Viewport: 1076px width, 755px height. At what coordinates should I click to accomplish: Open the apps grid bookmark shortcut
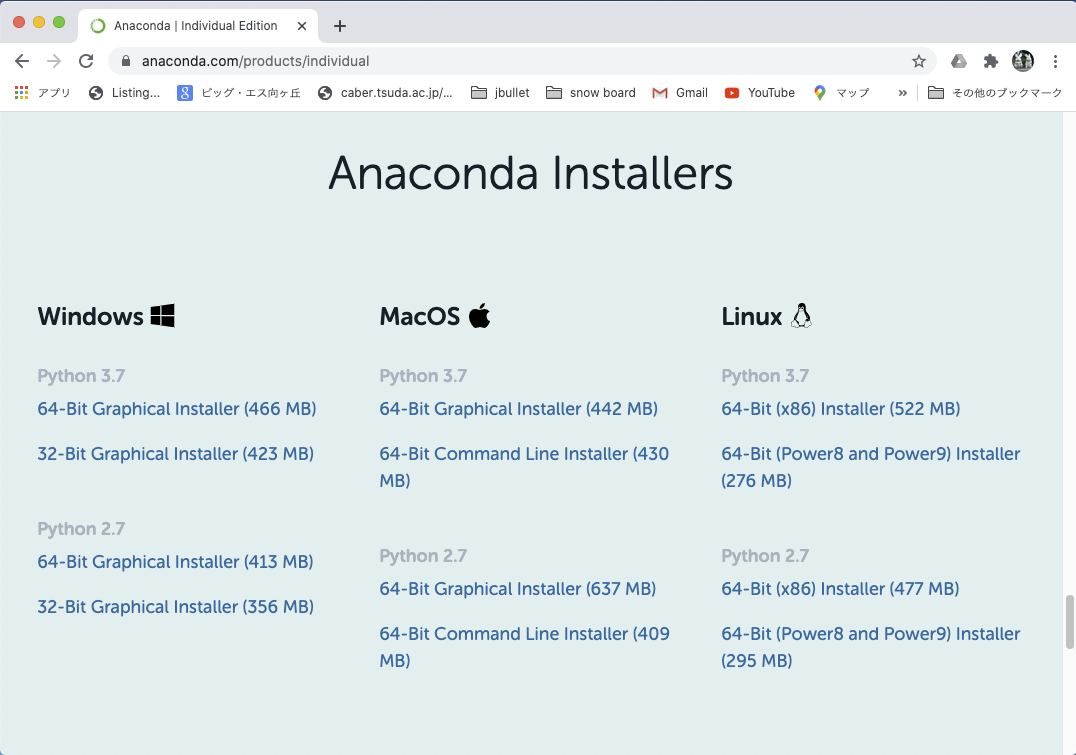pyautogui.click(x=22, y=93)
